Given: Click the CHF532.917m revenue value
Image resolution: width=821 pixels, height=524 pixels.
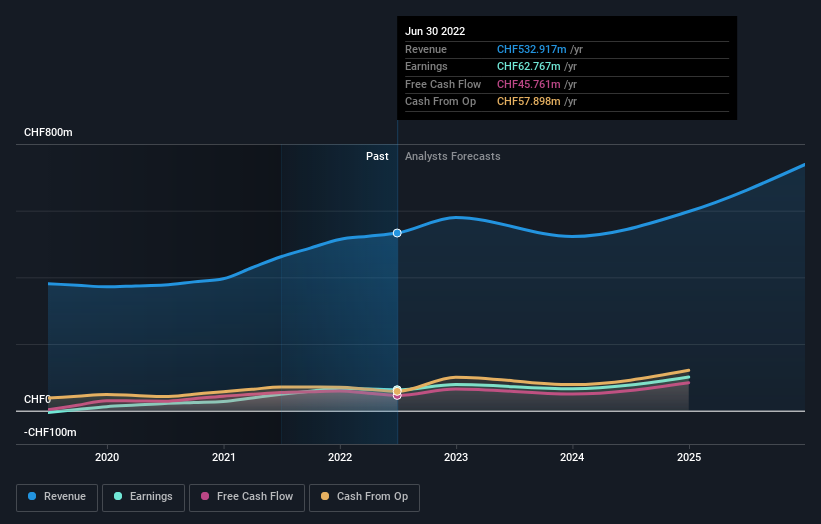Looking at the screenshot, I should (x=531, y=49).
